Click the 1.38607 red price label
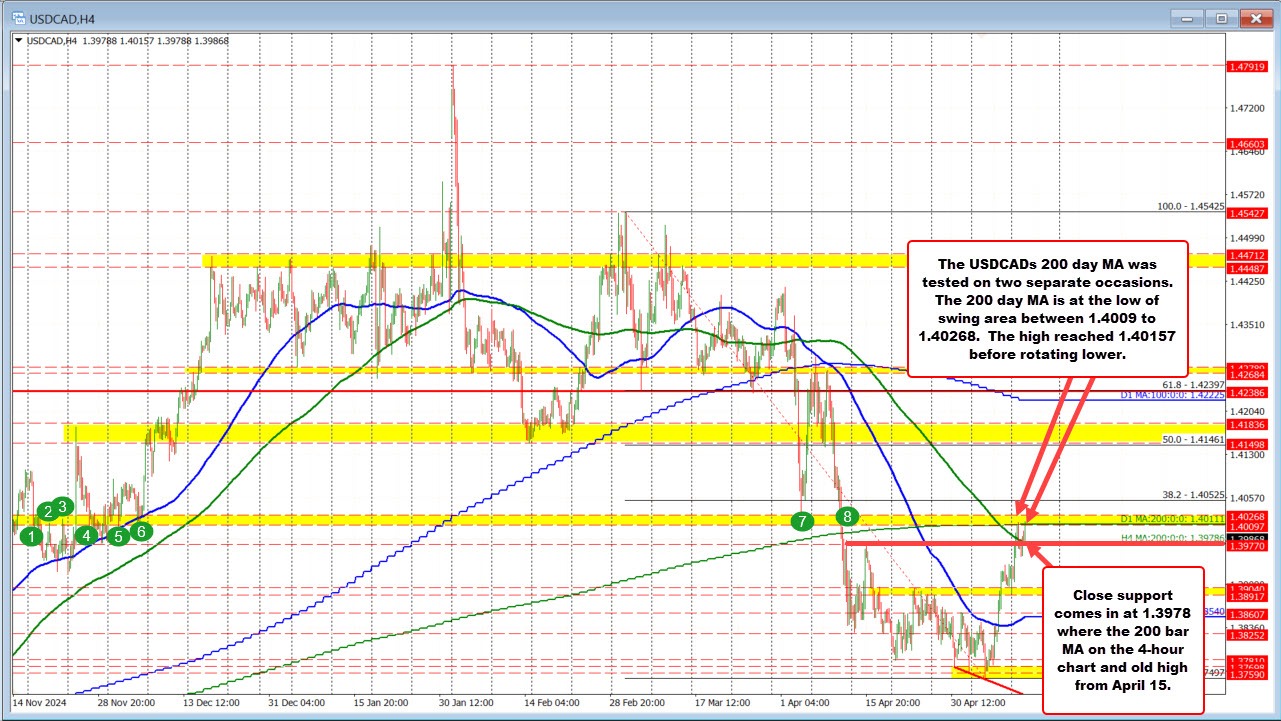 pos(1247,613)
